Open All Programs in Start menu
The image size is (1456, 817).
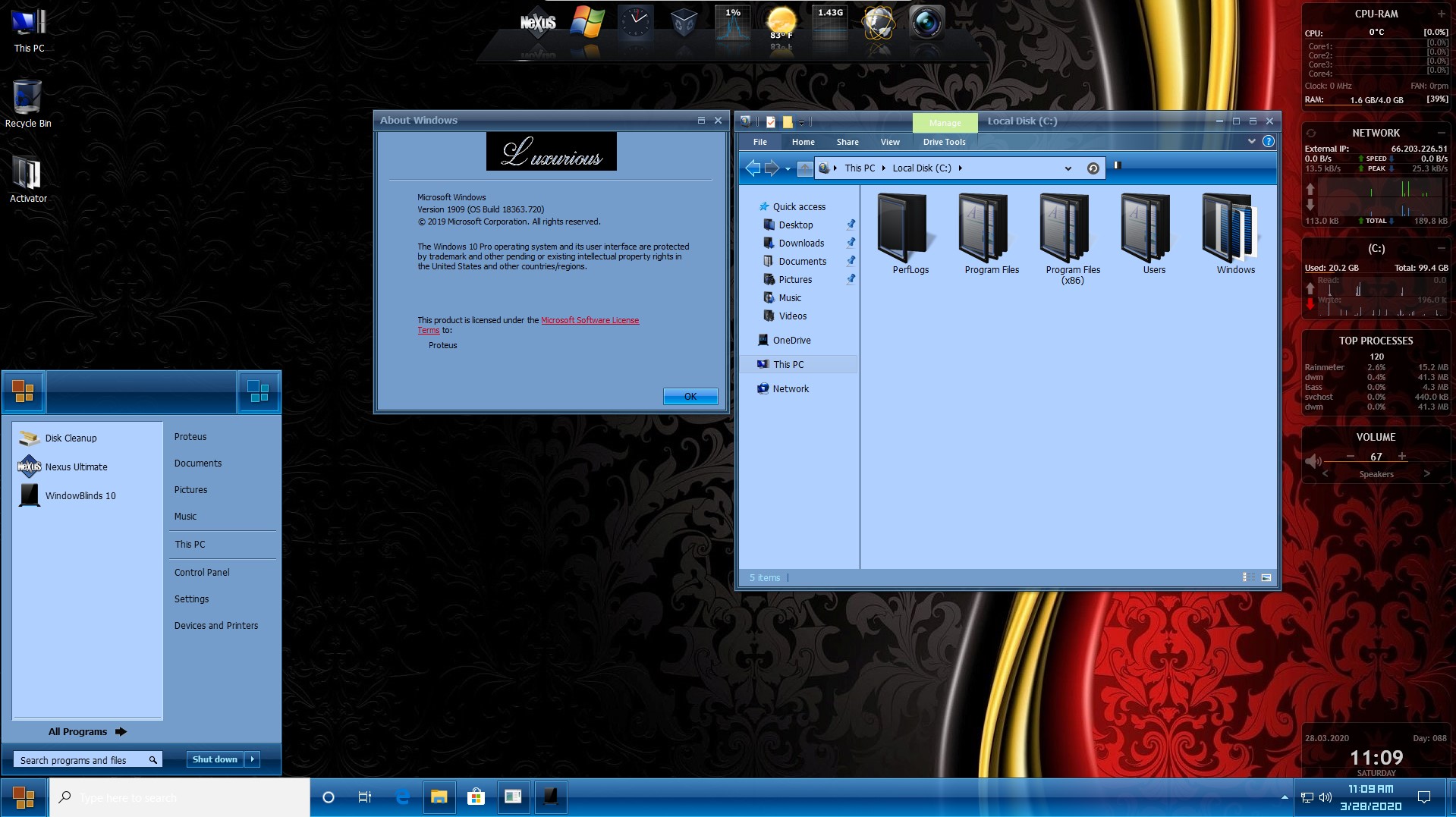click(87, 731)
